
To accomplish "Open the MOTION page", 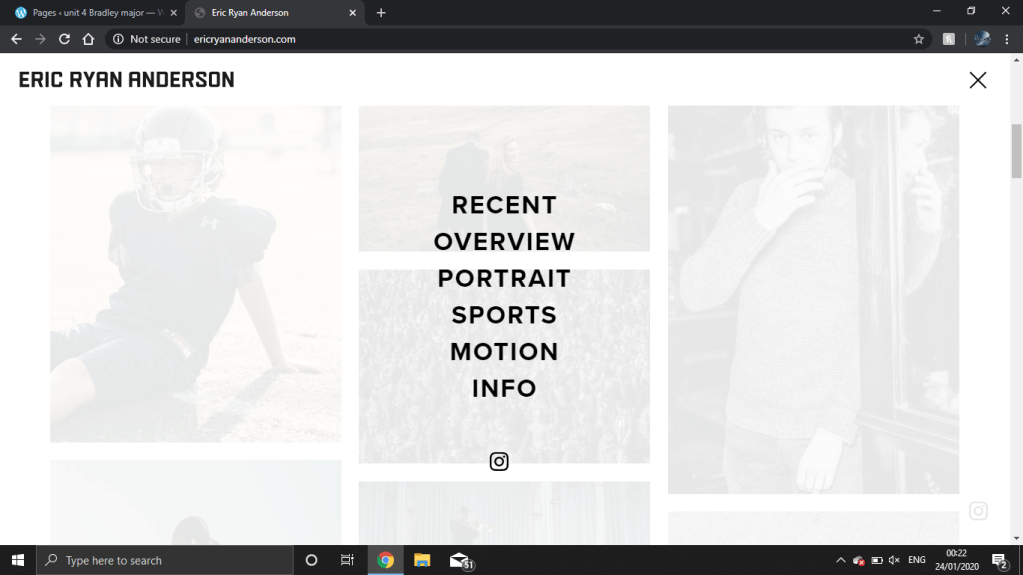I will coord(504,352).
